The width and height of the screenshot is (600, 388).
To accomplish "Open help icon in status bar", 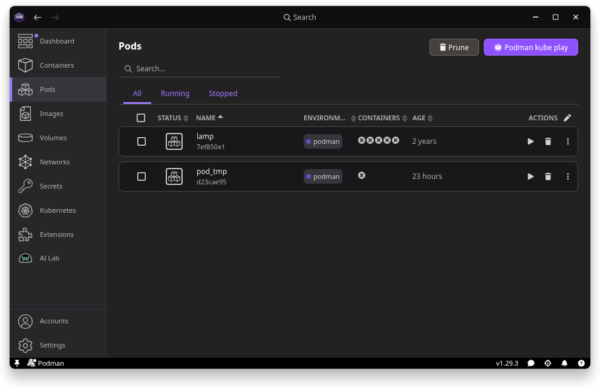I will pyautogui.click(x=581, y=363).
